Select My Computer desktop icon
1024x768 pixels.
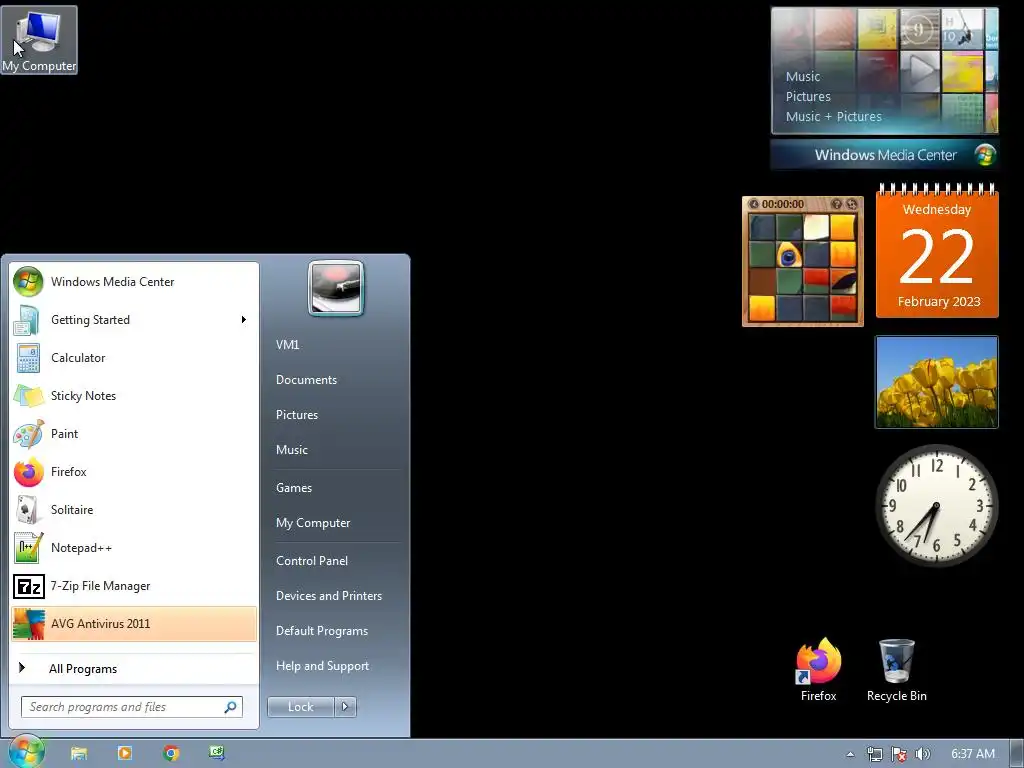[39, 40]
